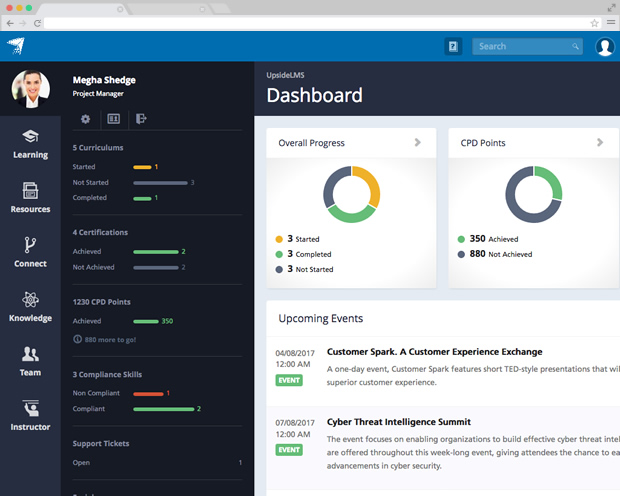620x496 pixels.
Task: Open the Knowledge menu label
Action: 30,318
